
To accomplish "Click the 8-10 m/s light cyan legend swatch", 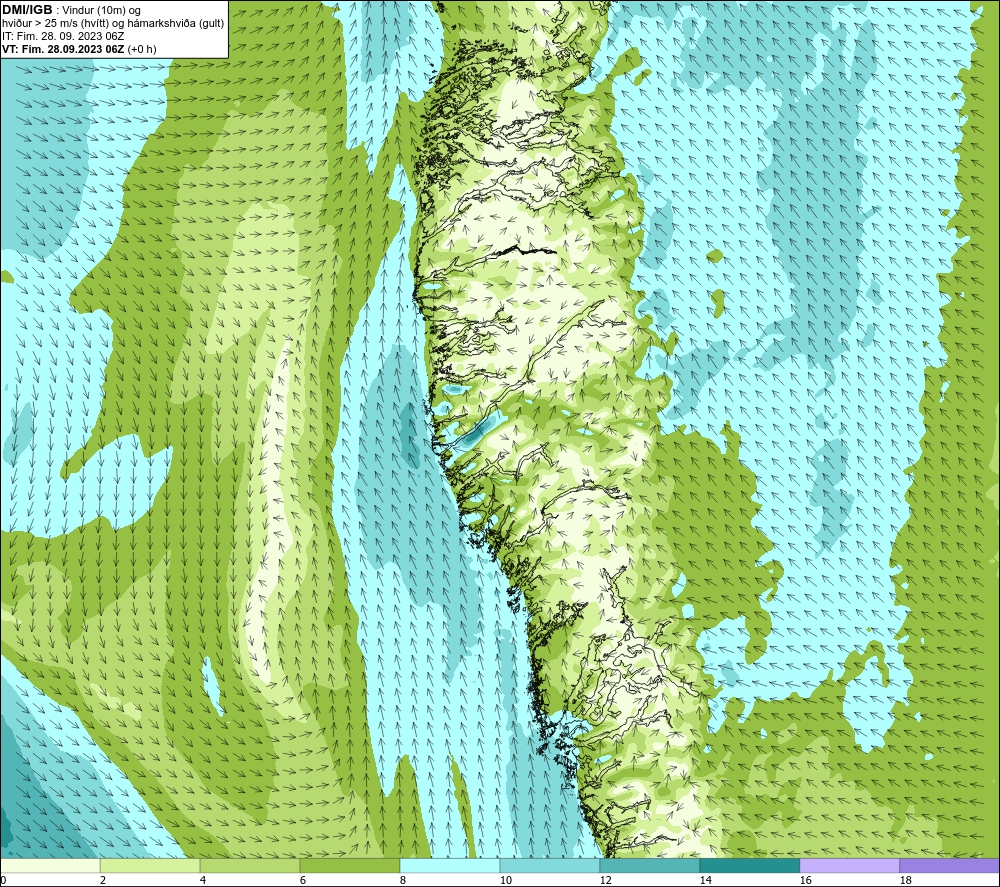I will pos(450,865).
